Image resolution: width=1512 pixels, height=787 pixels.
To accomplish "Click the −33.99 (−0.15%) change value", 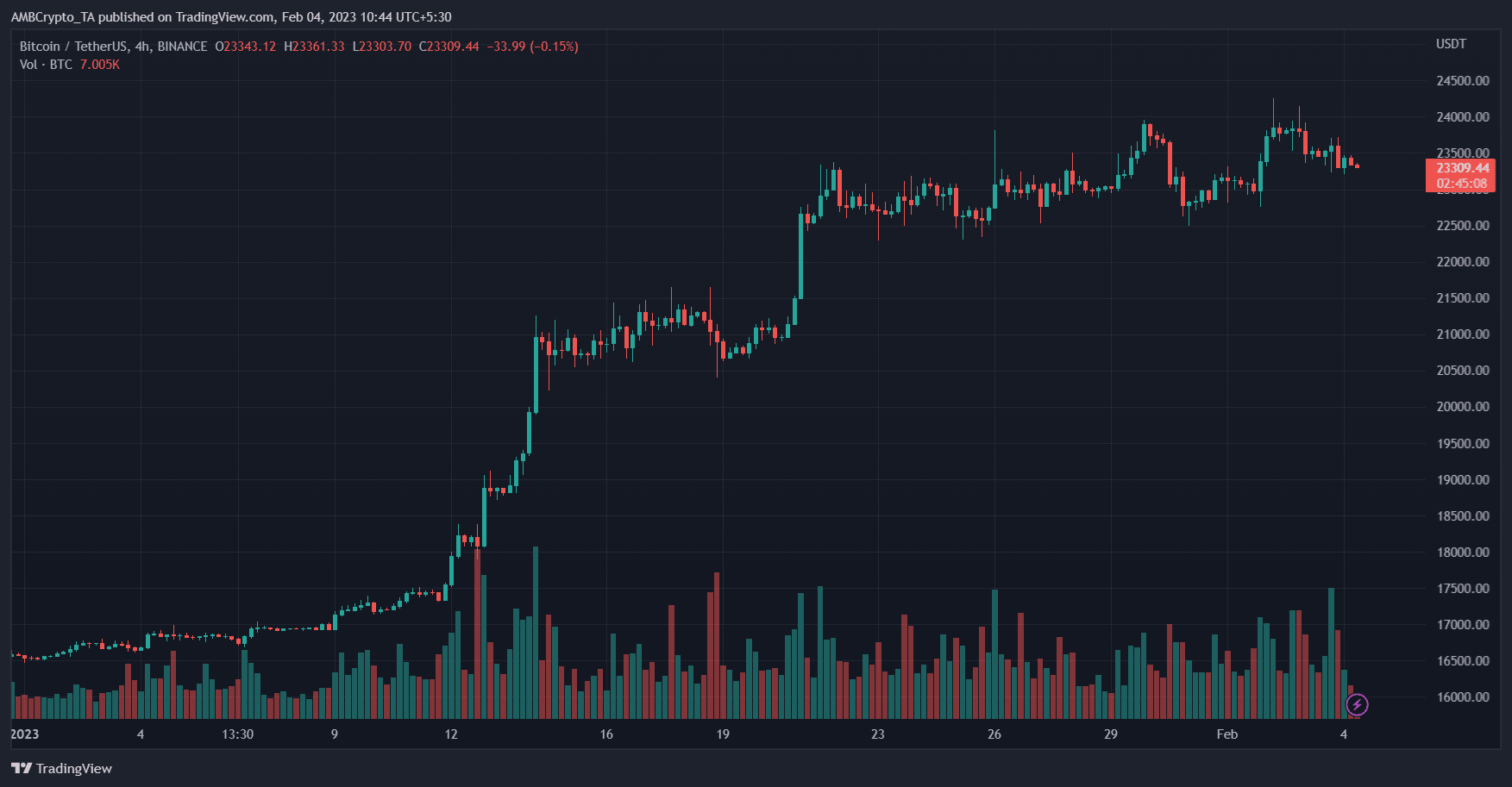I will coord(532,47).
